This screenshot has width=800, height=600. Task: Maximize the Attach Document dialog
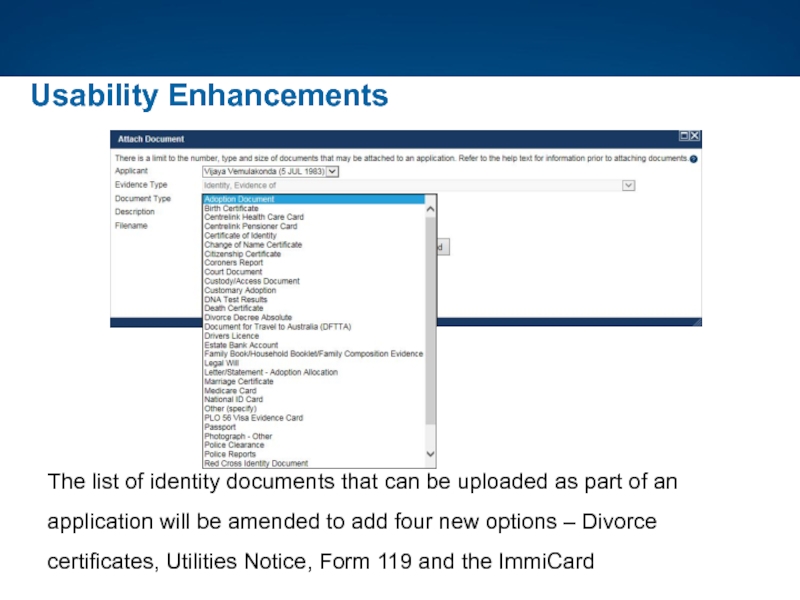click(683, 137)
